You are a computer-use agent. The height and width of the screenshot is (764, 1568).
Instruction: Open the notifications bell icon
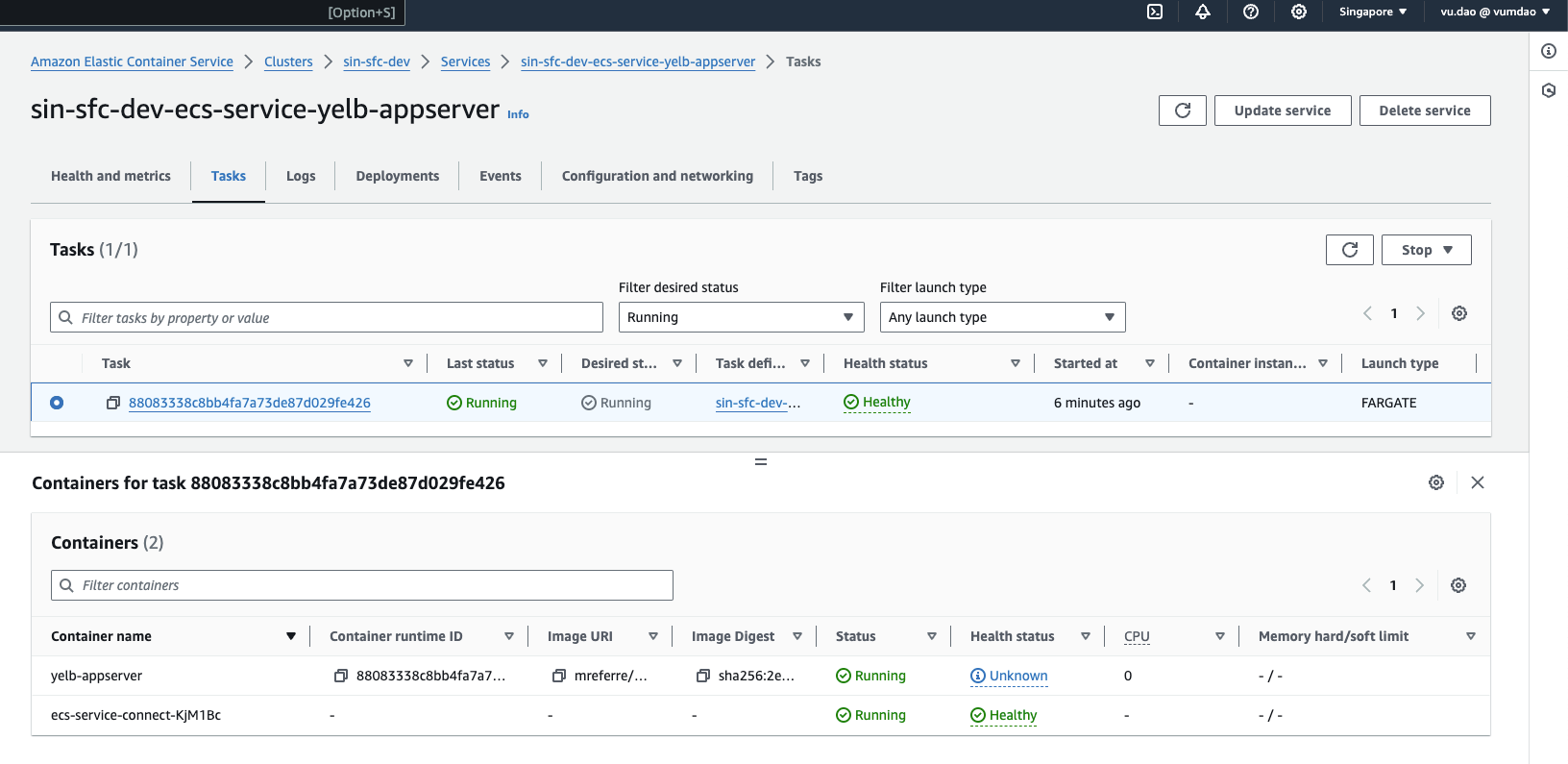pyautogui.click(x=1203, y=12)
